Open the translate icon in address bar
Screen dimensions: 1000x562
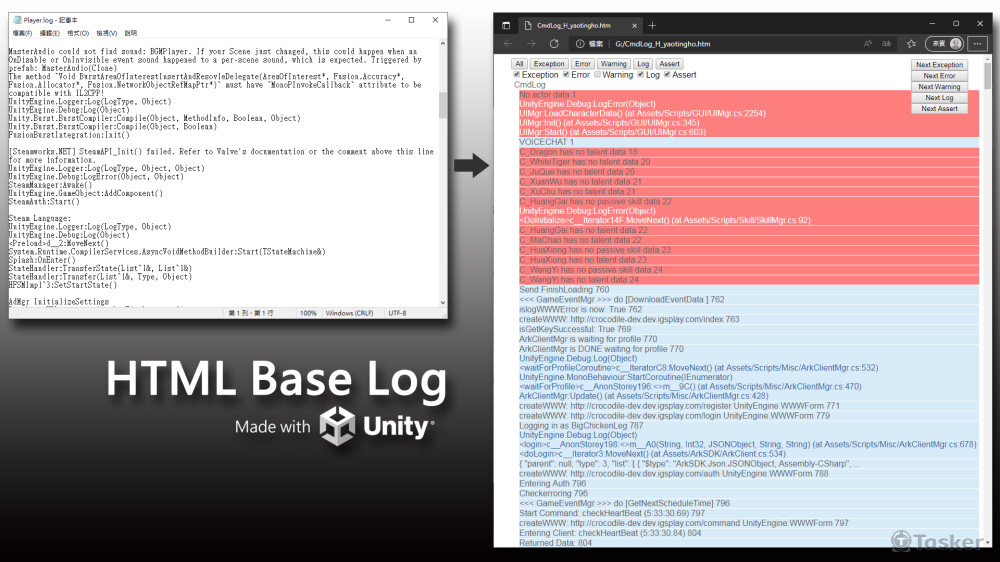[886, 44]
